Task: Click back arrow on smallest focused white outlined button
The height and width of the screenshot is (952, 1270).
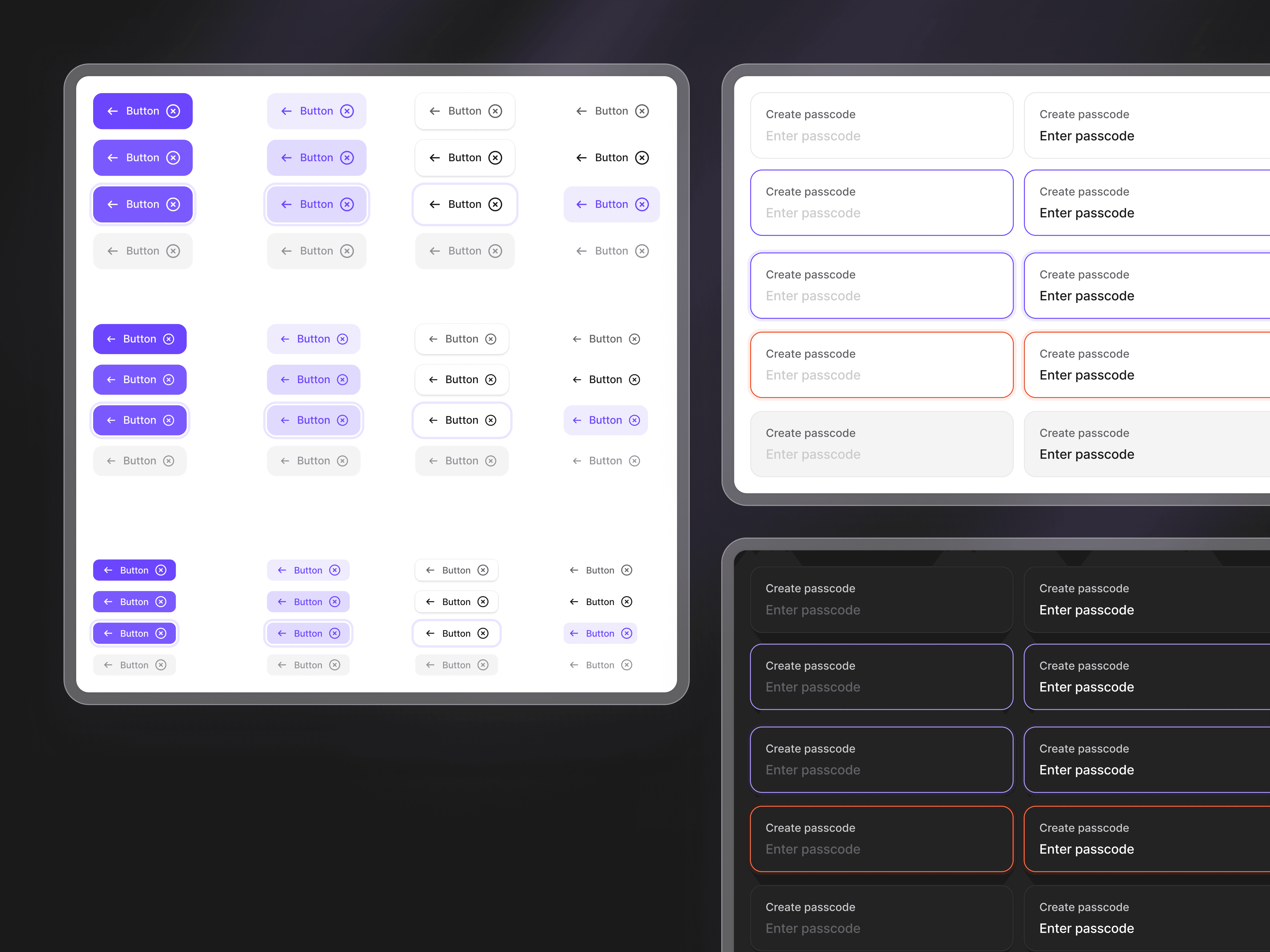Action: tap(430, 634)
